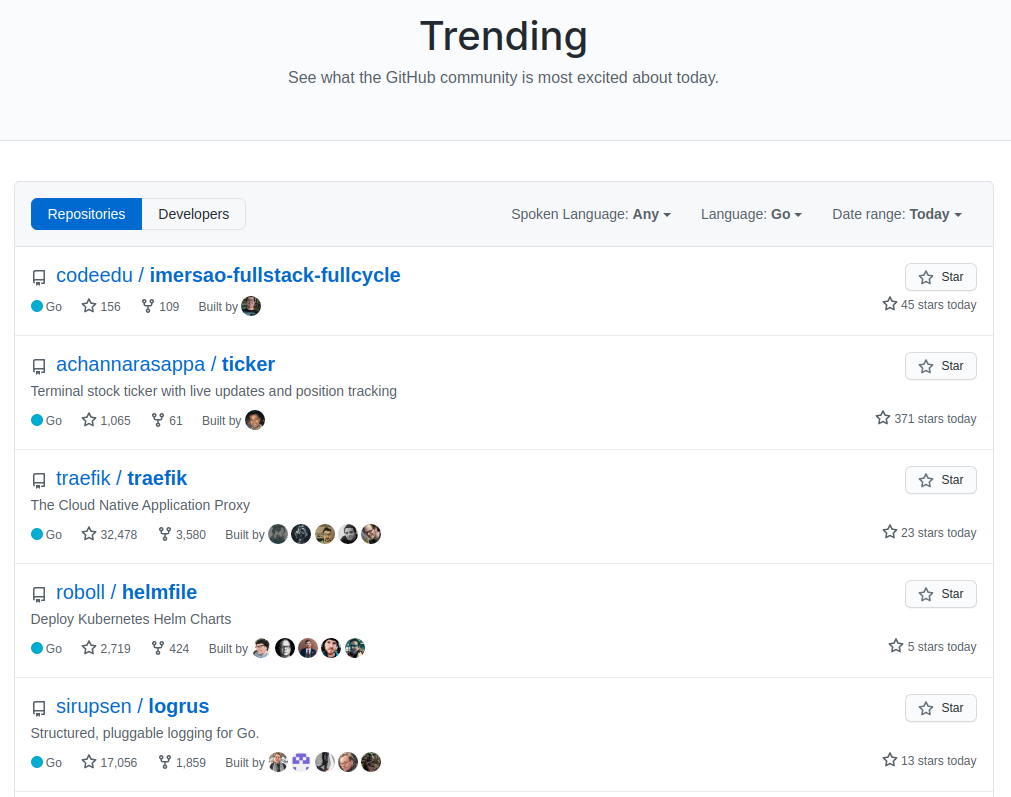This screenshot has width=1011, height=797.
Task: Open roboll / helmfile repository link
Action: (x=126, y=593)
